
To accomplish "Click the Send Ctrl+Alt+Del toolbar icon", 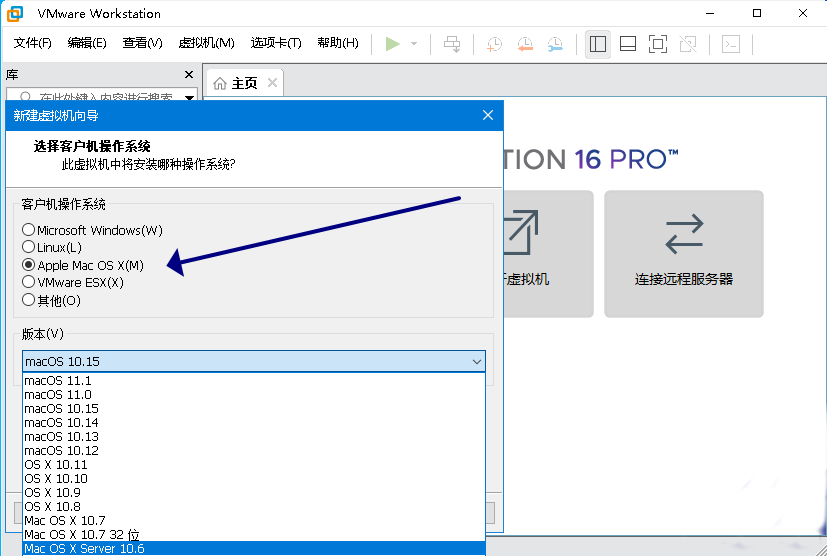I will 452,44.
